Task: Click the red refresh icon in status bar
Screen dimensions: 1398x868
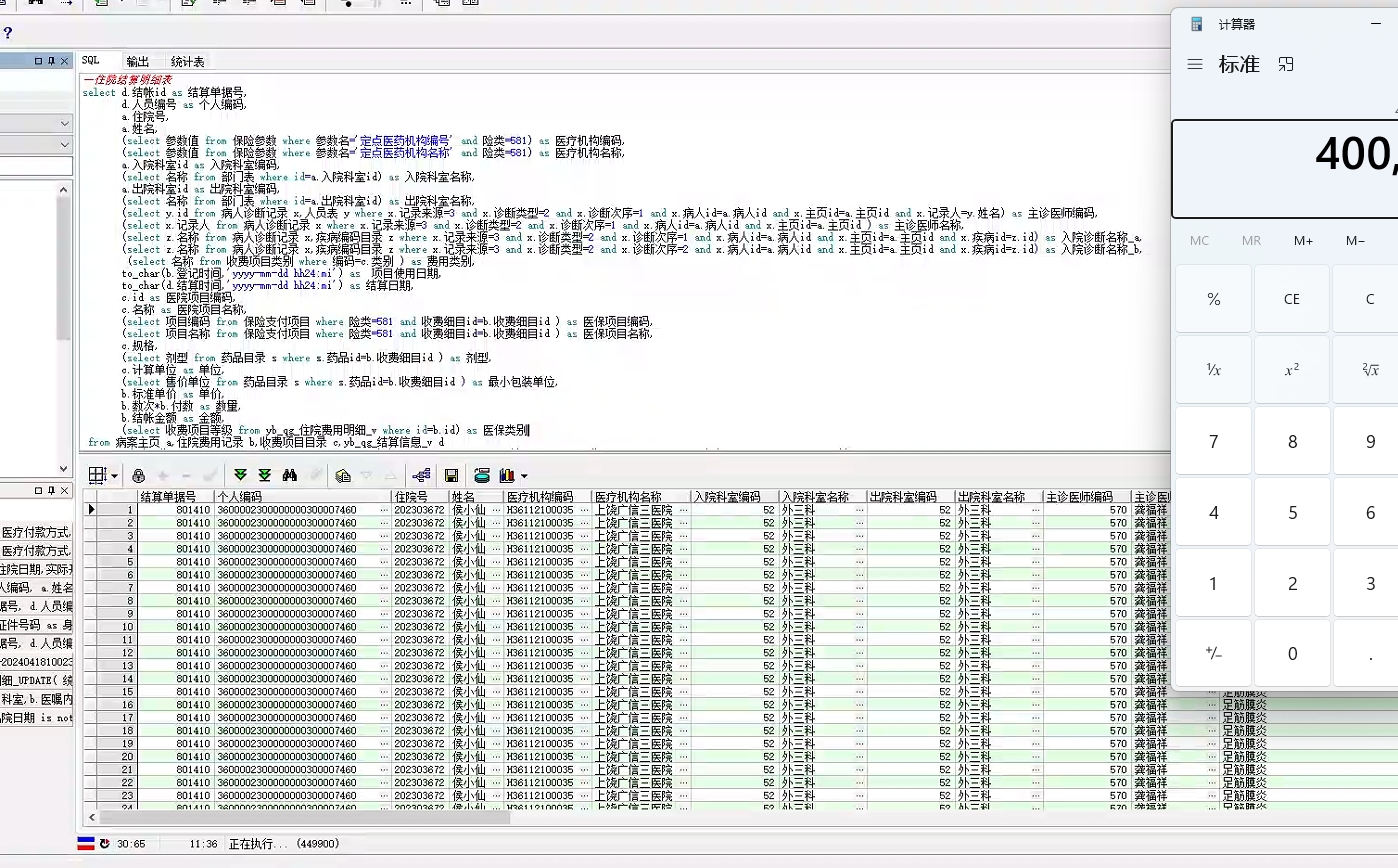Action: [105, 844]
